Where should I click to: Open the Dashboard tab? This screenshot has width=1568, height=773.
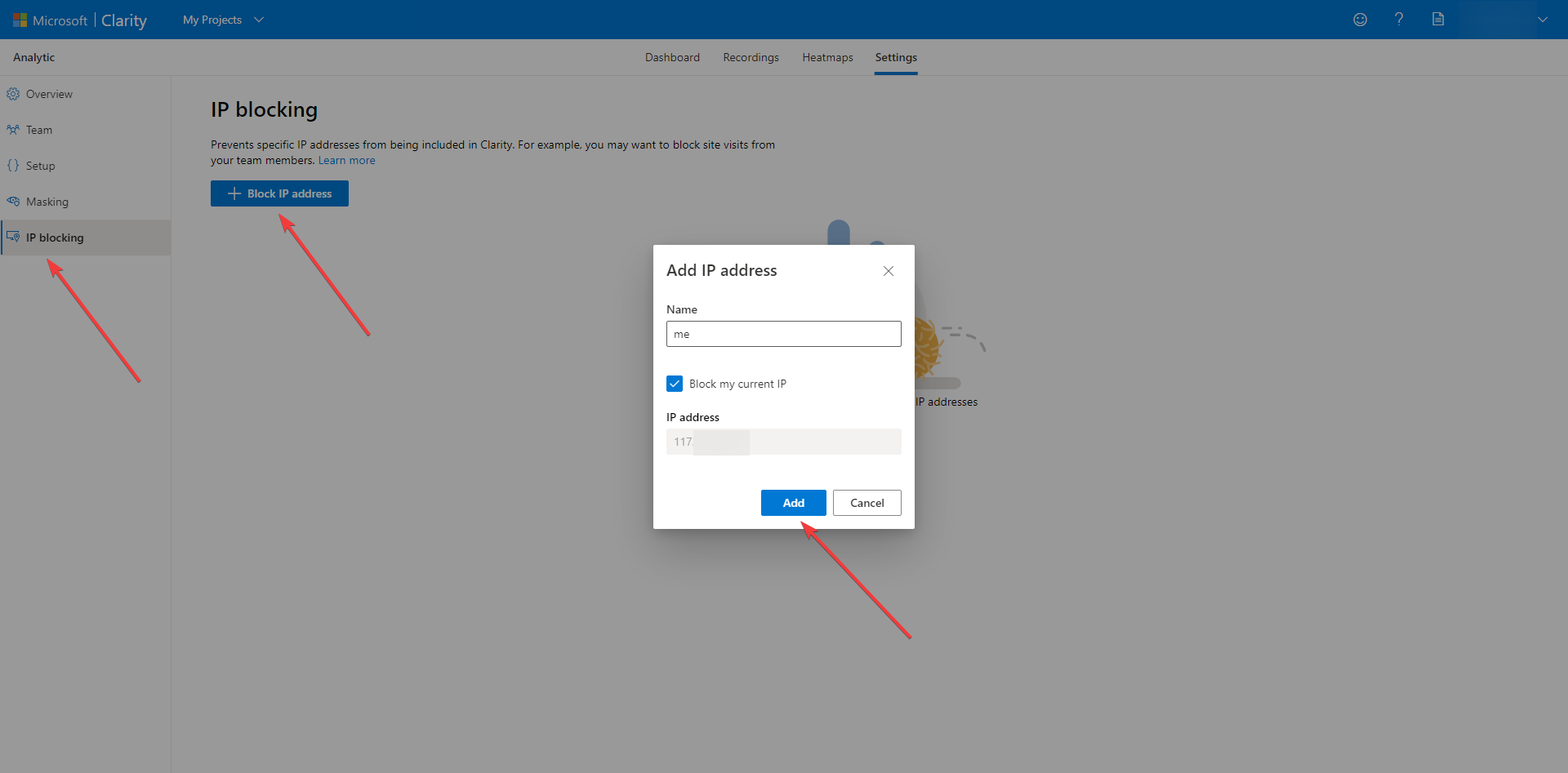672,56
